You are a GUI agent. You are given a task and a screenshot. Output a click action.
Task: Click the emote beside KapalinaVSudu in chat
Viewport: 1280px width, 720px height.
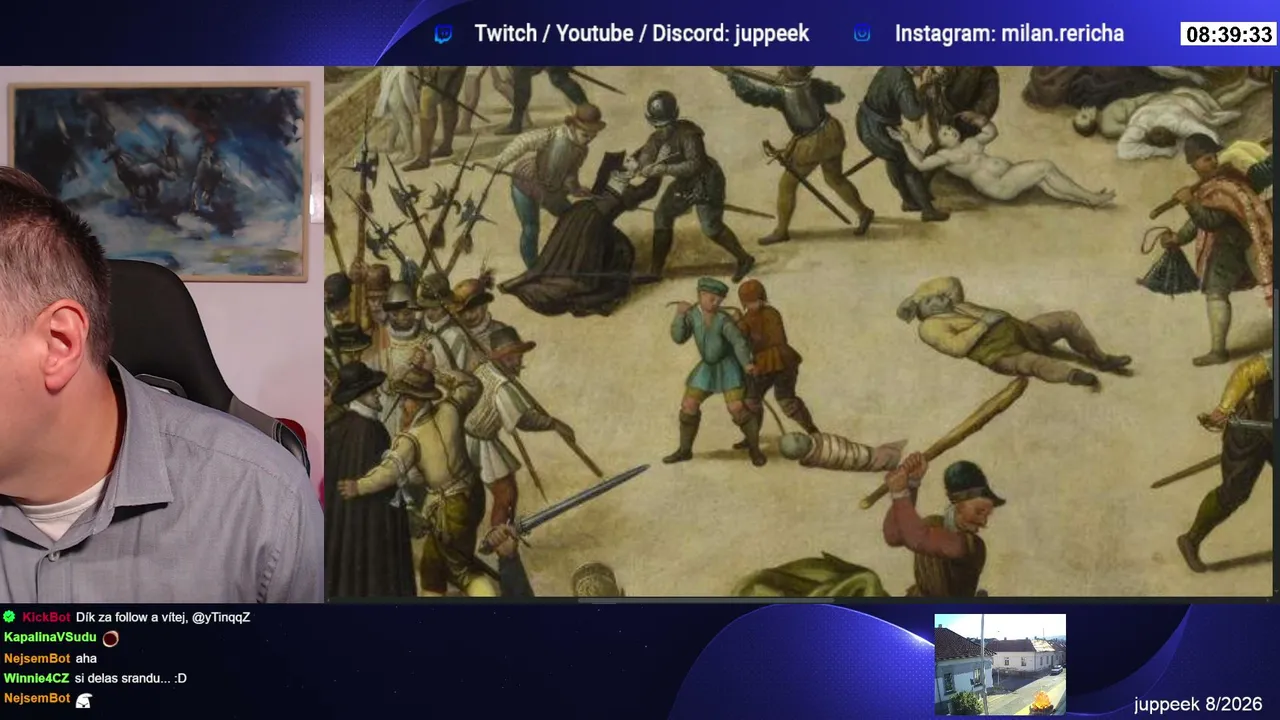[x=110, y=638]
